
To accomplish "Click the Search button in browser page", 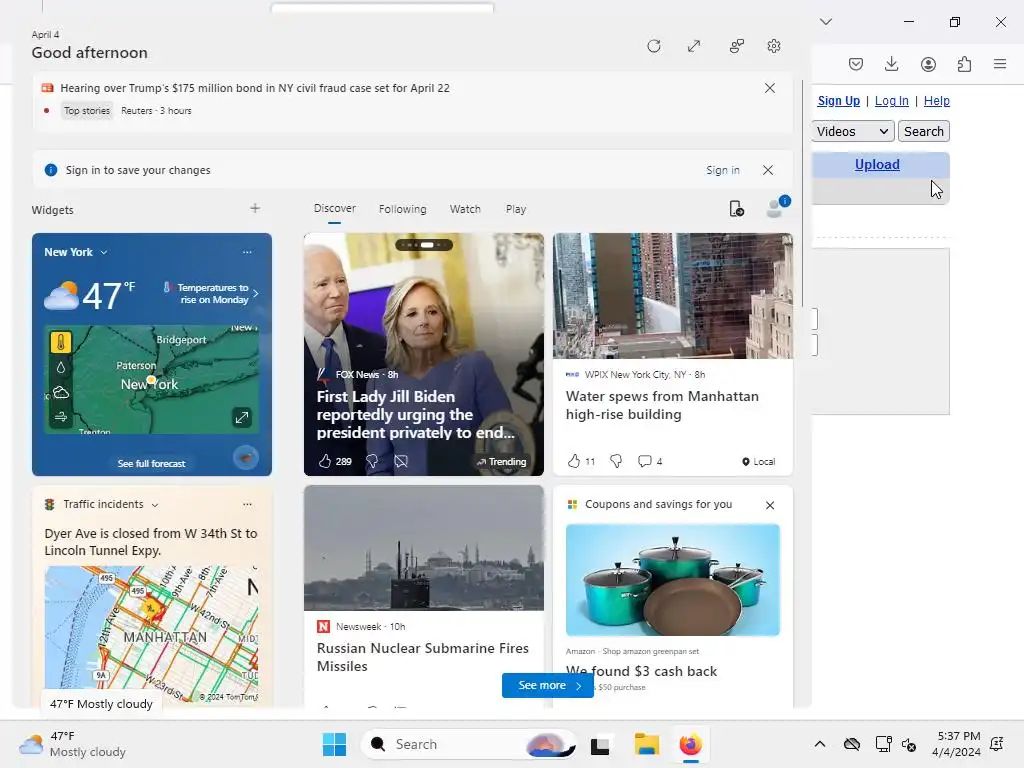I will point(923,131).
